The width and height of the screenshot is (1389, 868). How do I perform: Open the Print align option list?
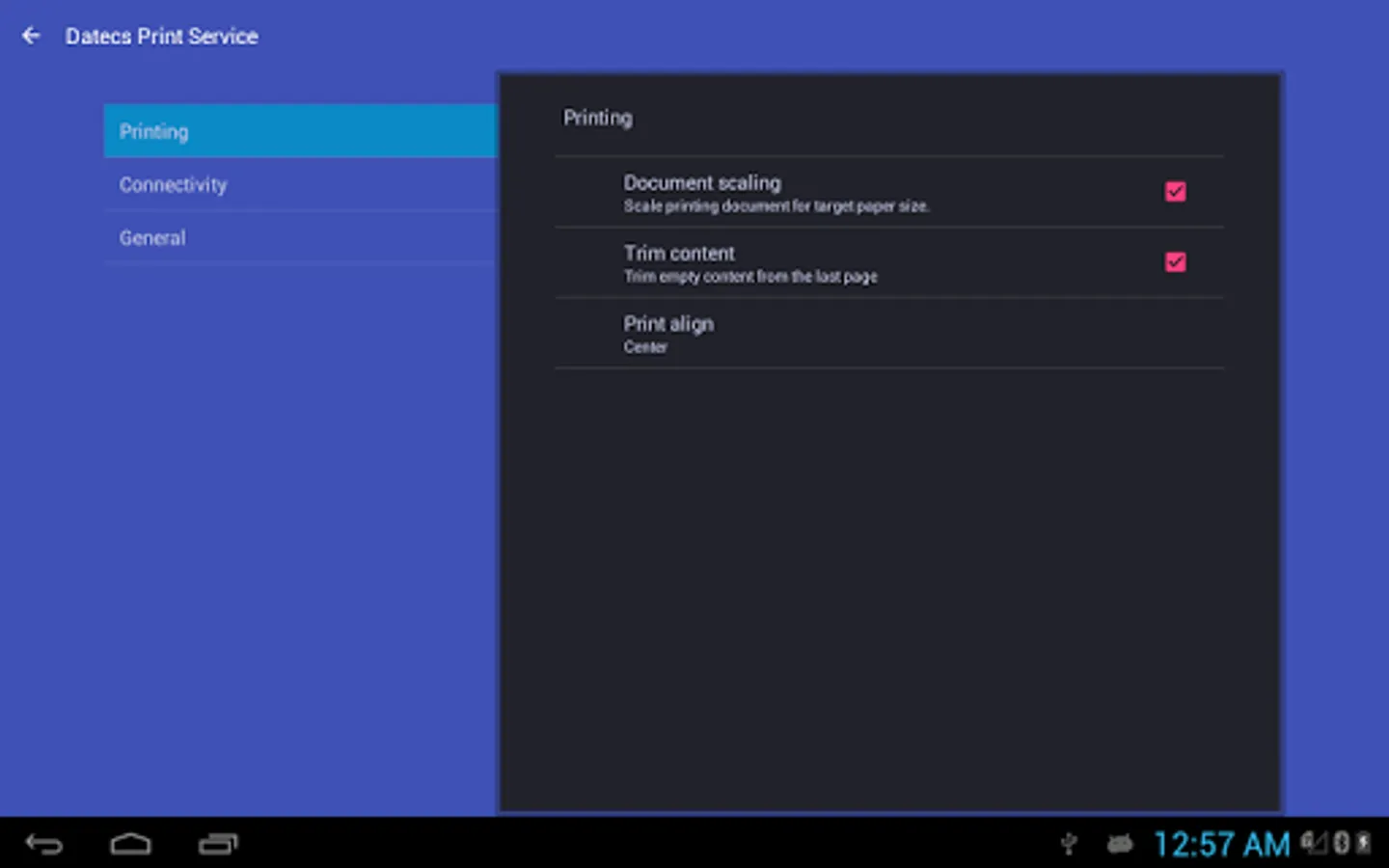pyautogui.click(x=889, y=333)
